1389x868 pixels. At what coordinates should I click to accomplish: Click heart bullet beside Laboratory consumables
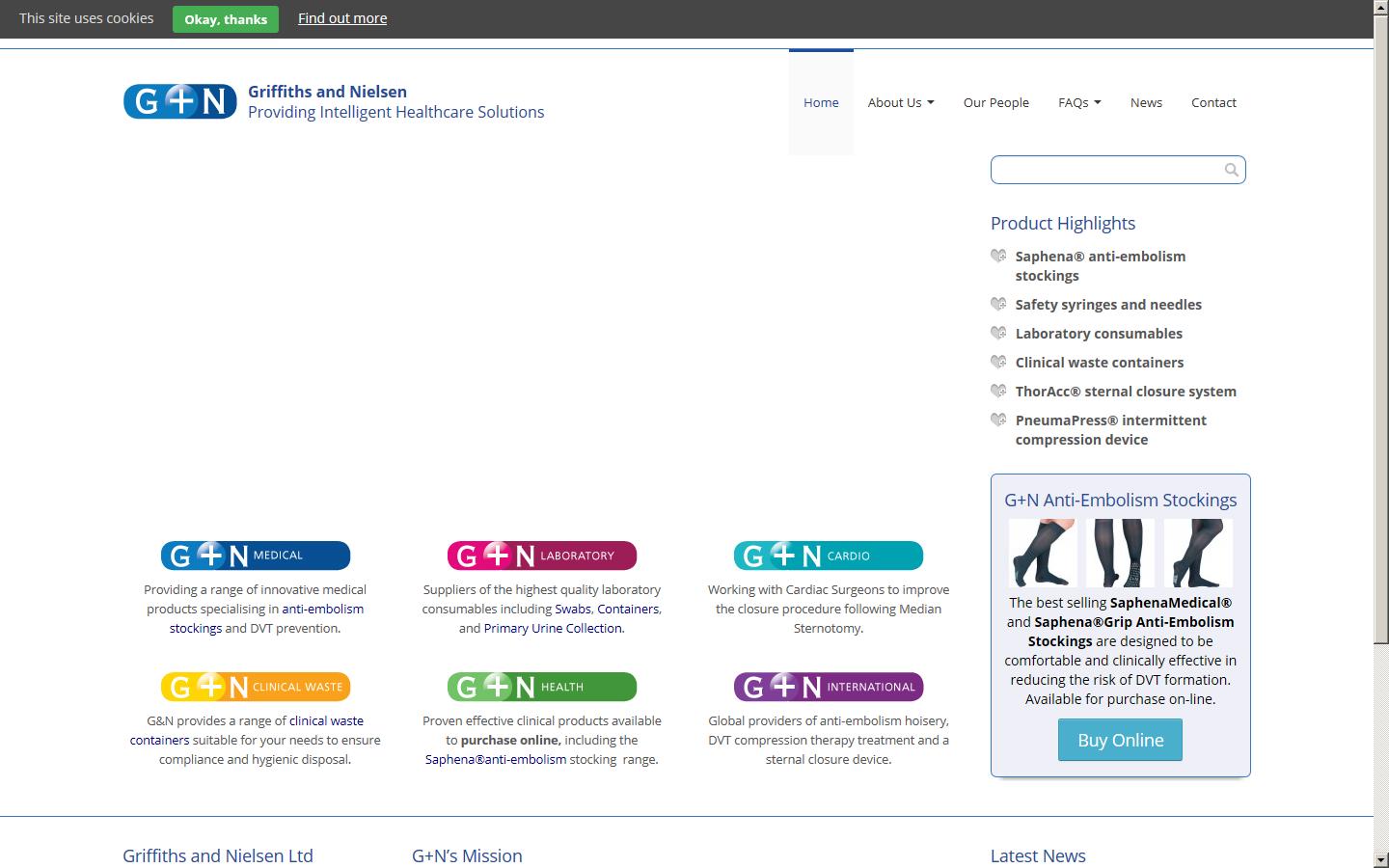(x=998, y=333)
